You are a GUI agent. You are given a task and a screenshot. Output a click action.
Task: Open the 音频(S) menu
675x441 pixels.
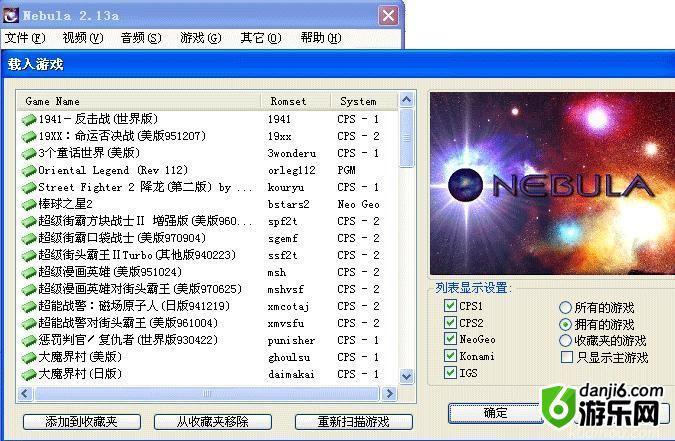[x=141, y=38]
